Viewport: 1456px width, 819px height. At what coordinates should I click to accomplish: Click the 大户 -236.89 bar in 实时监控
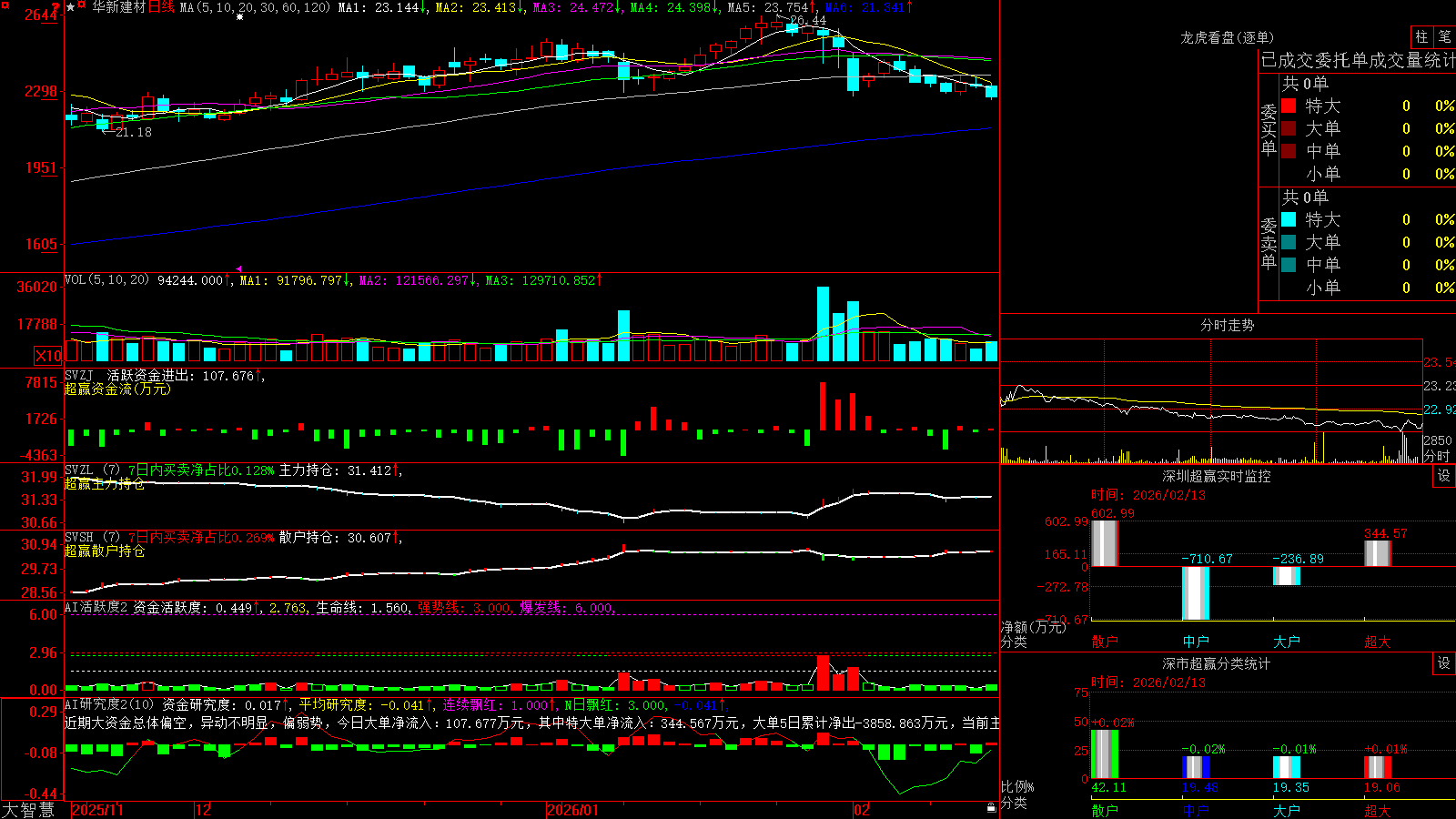(1286, 576)
